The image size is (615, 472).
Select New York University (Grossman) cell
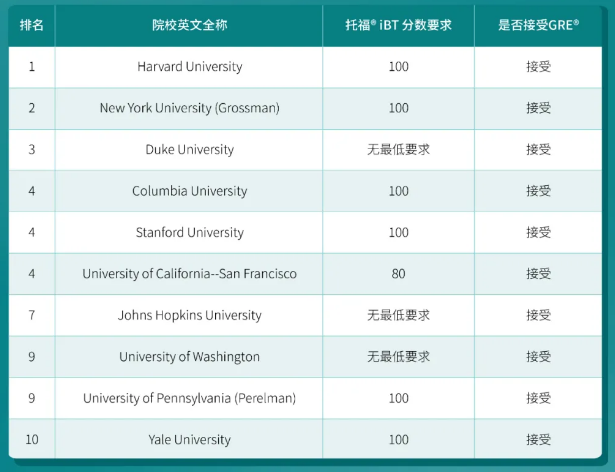189,108
